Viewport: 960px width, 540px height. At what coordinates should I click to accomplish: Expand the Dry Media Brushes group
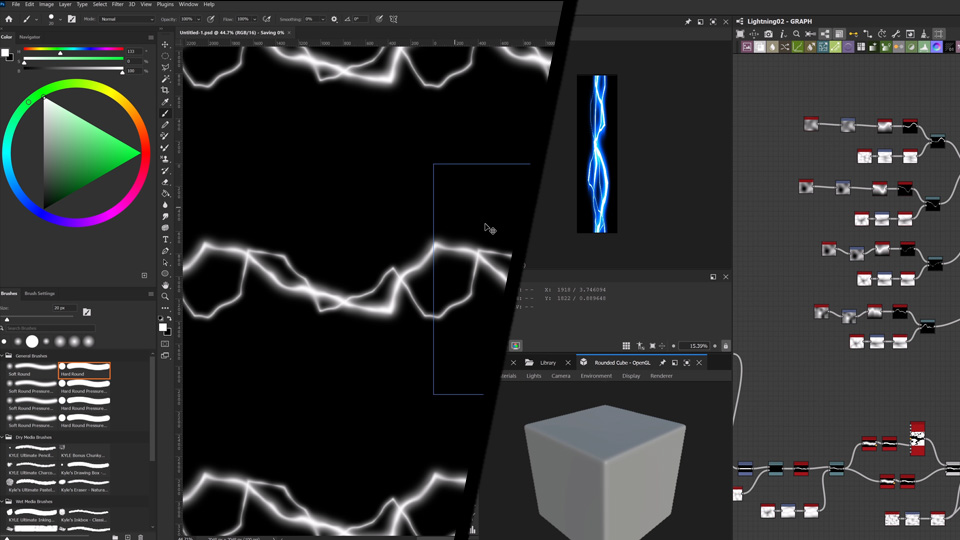pyautogui.click(x=3, y=437)
